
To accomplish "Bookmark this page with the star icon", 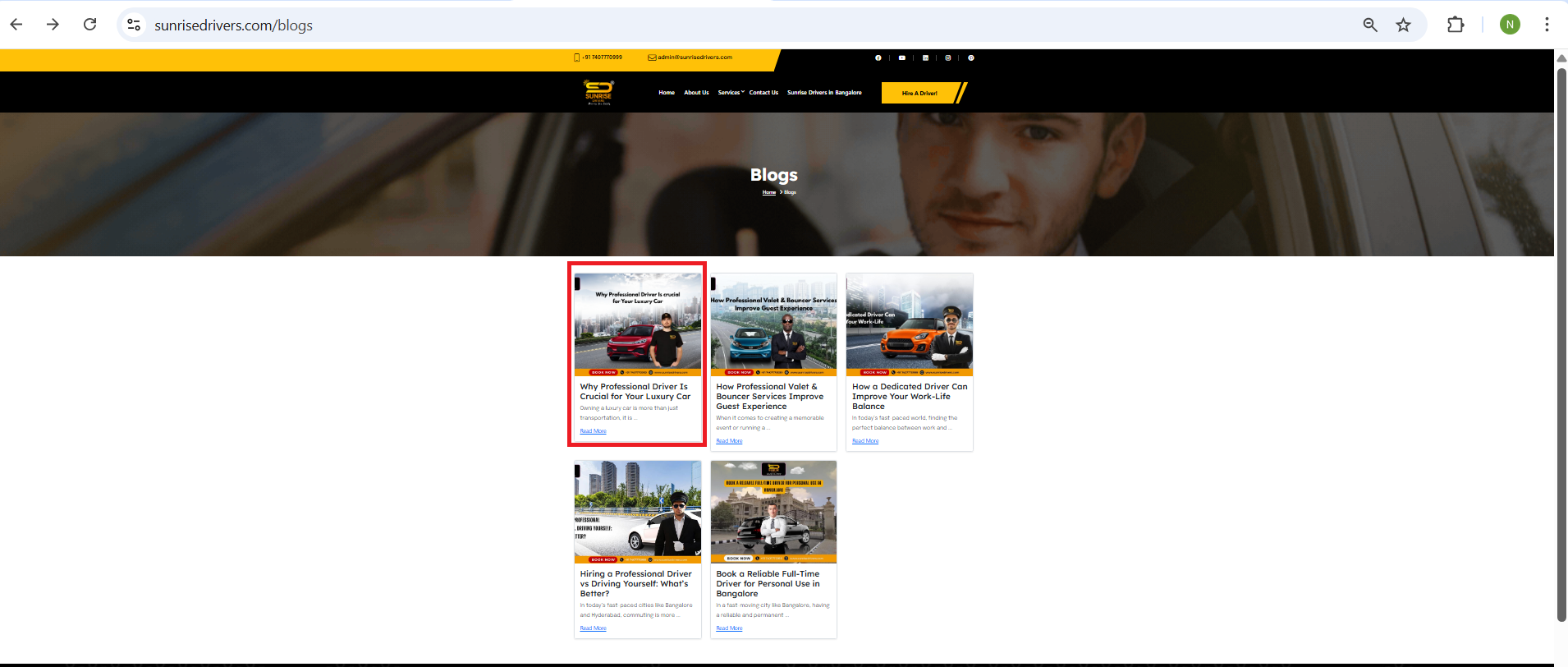I will (1403, 25).
